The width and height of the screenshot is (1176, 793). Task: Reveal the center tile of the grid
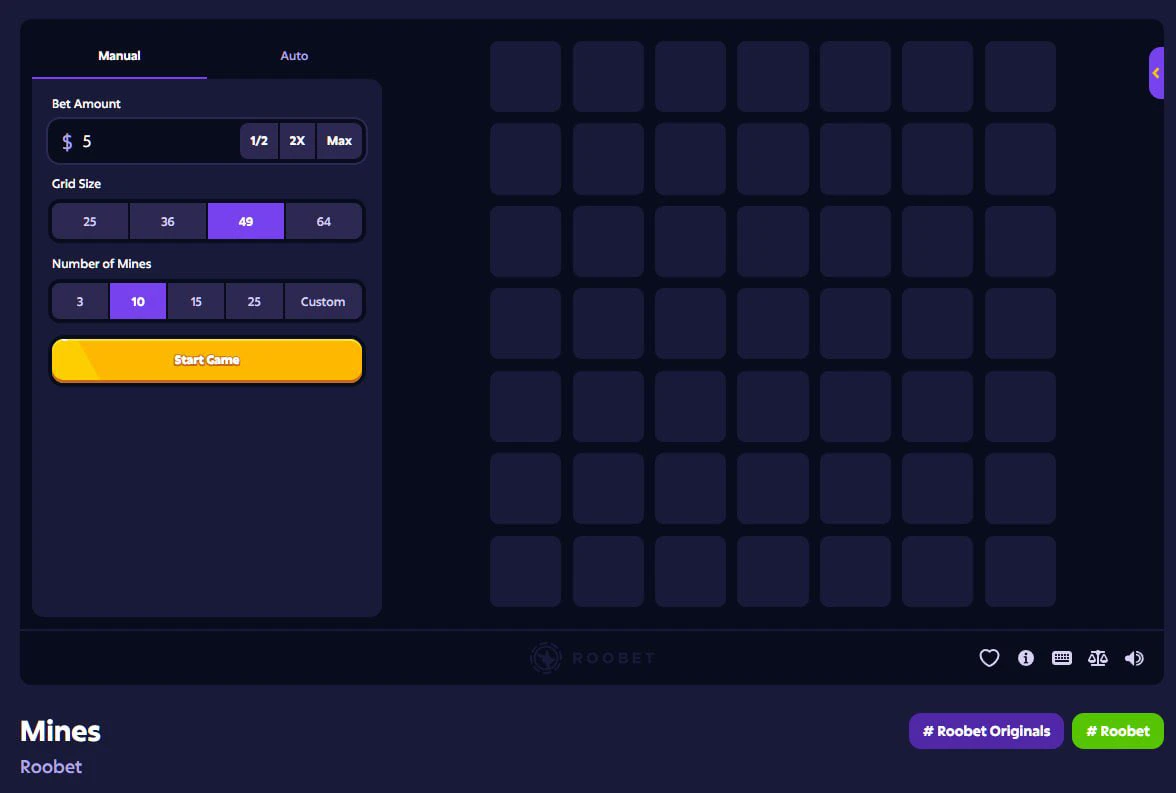(x=772, y=323)
